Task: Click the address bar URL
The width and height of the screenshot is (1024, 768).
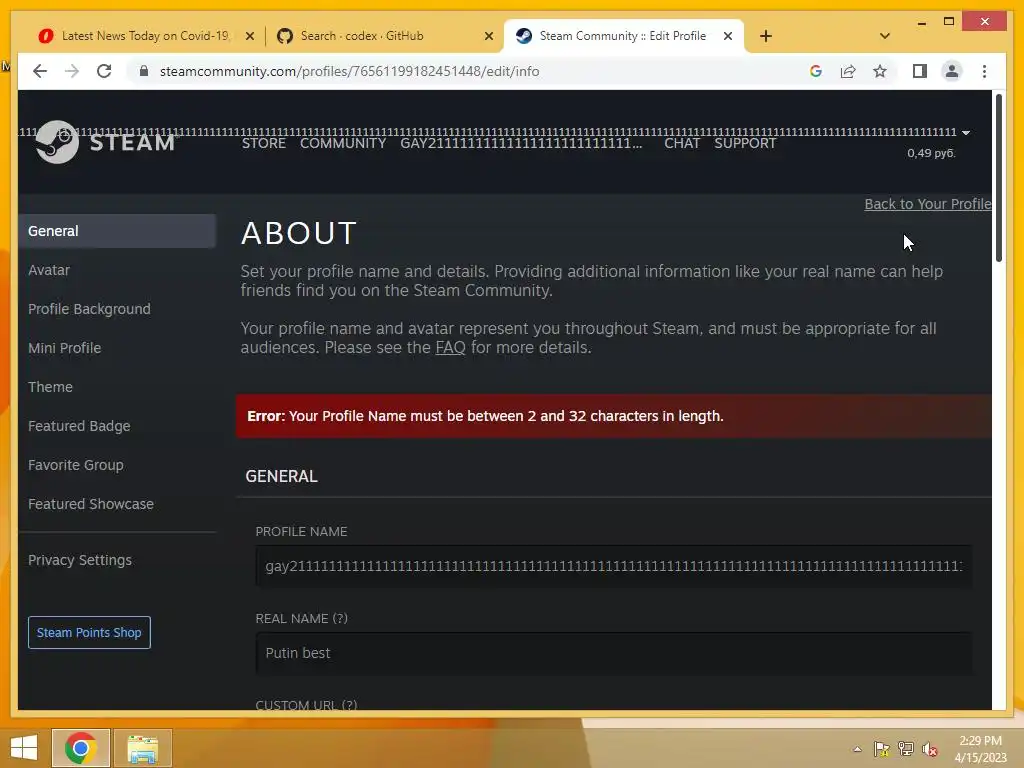Action: 349,71
